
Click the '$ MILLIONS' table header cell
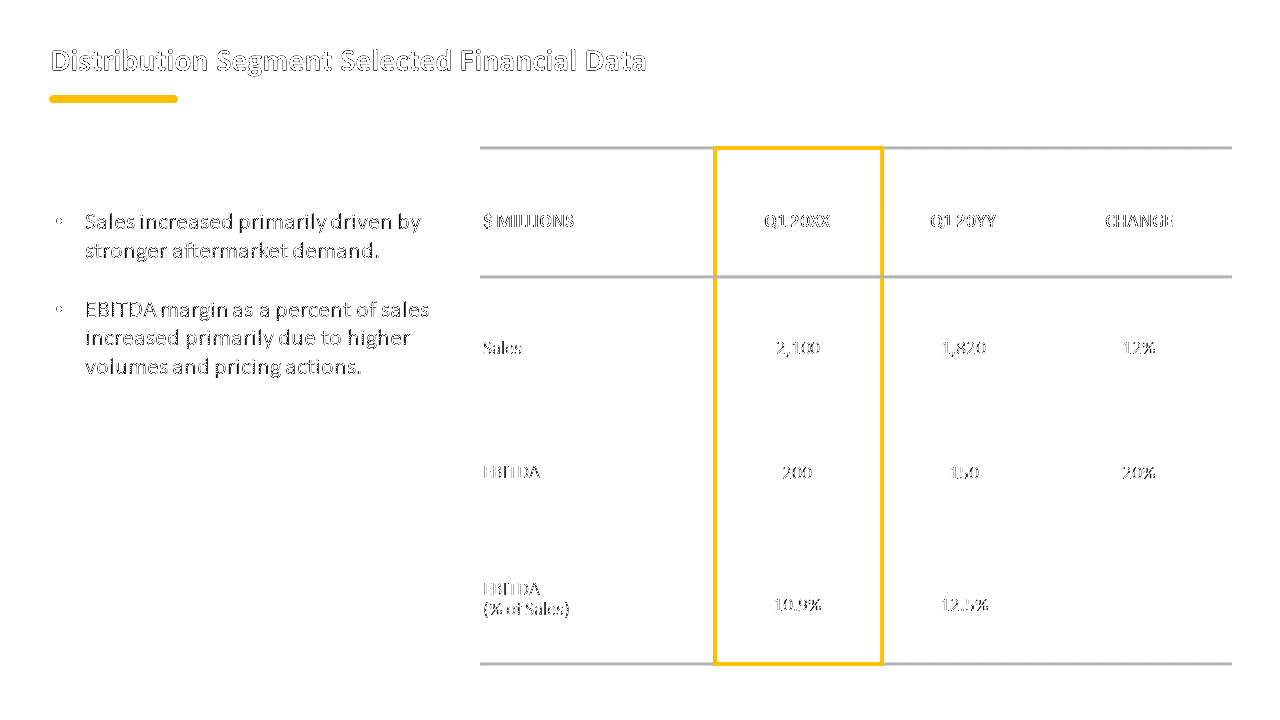click(528, 221)
